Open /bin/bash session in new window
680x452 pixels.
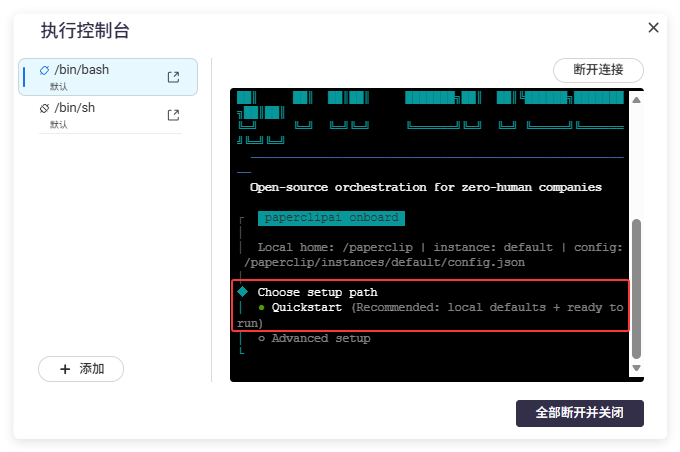[173, 77]
